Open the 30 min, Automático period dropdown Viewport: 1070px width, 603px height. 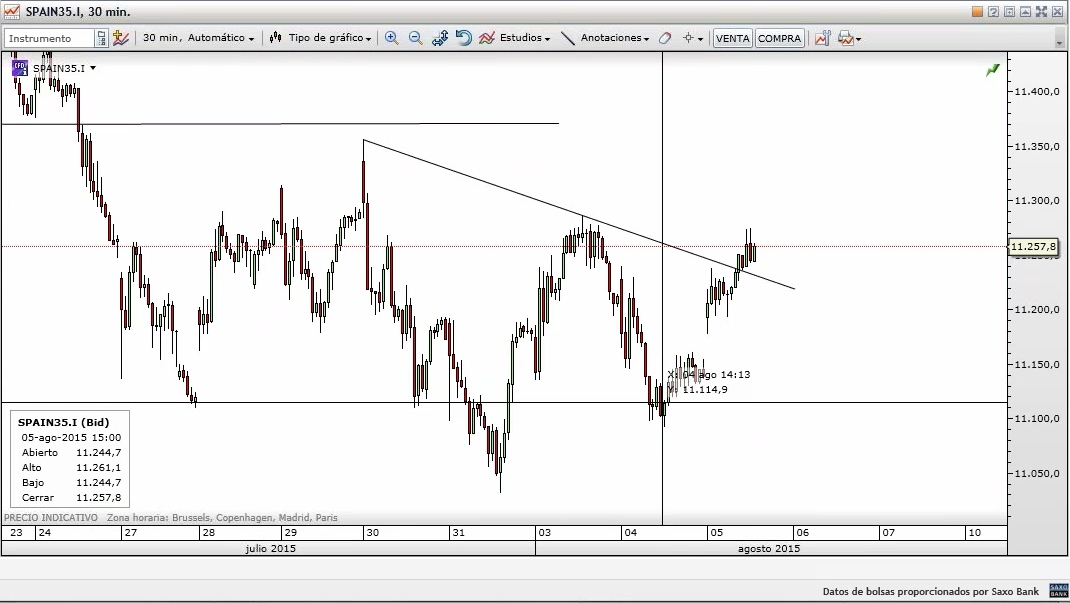(199, 38)
